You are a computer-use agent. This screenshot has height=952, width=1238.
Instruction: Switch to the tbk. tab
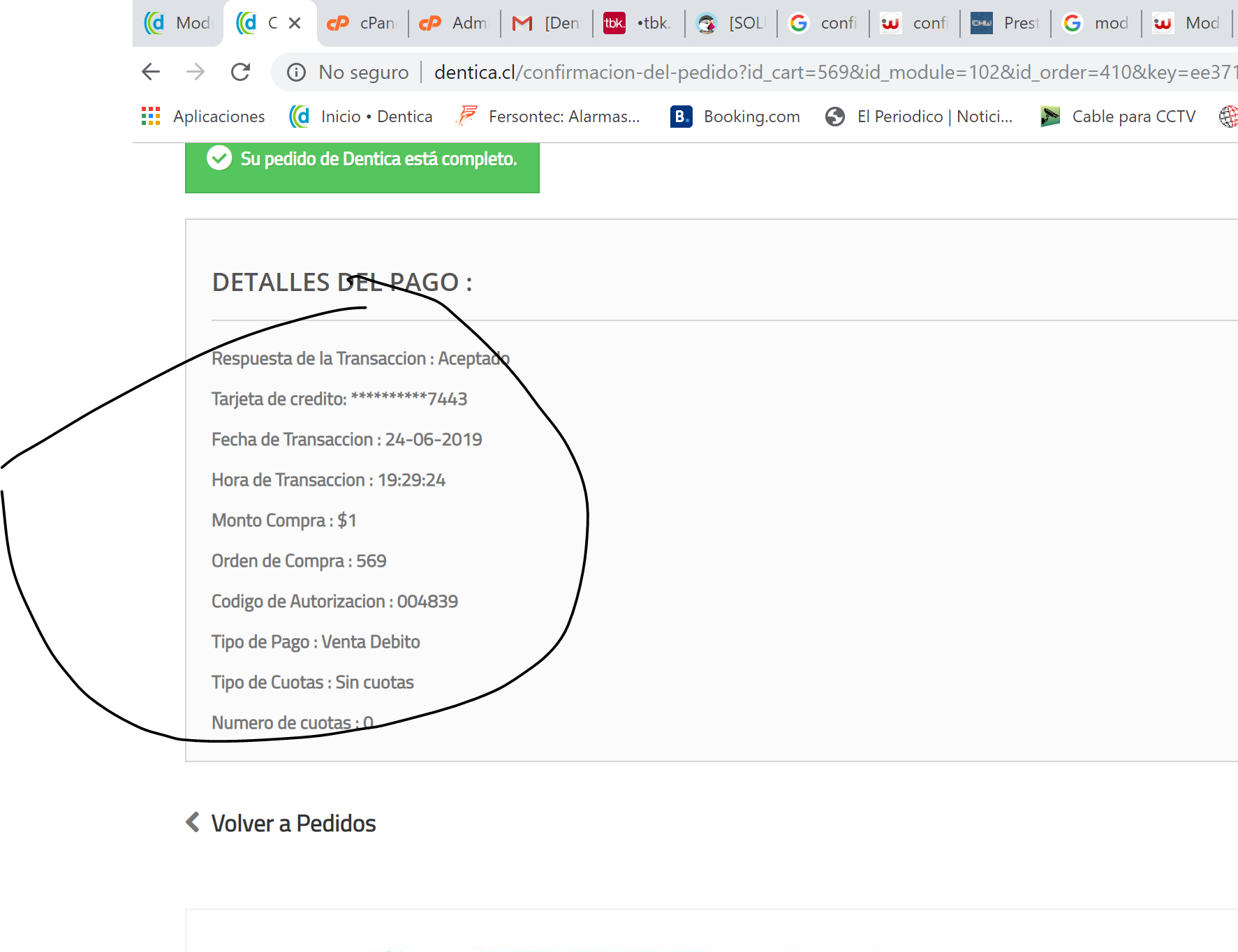[638, 23]
